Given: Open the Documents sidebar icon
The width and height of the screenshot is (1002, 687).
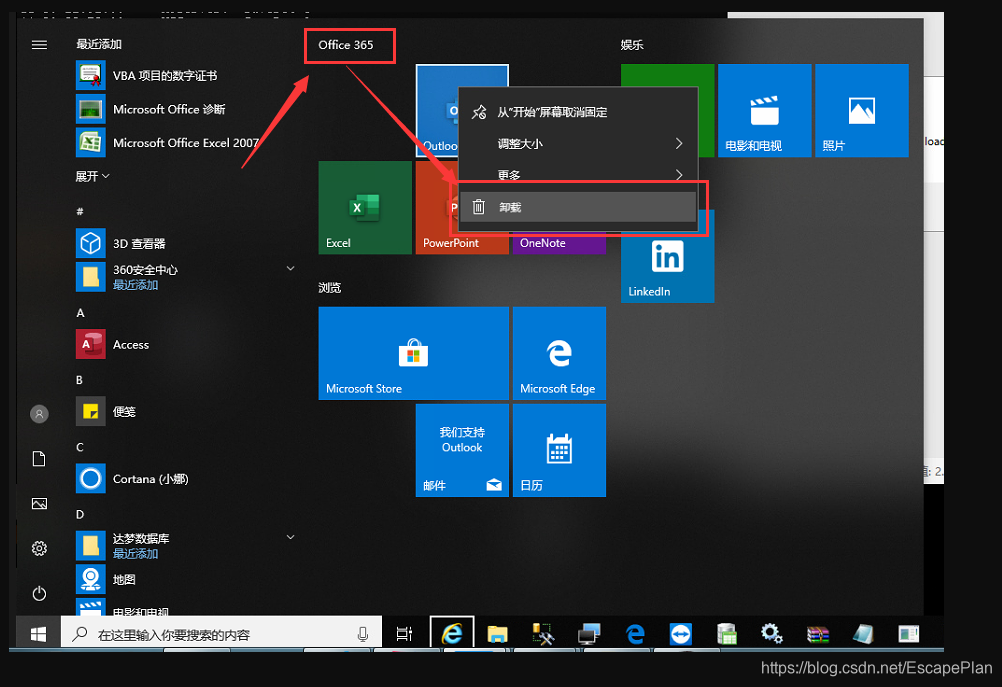Looking at the screenshot, I should (x=39, y=459).
